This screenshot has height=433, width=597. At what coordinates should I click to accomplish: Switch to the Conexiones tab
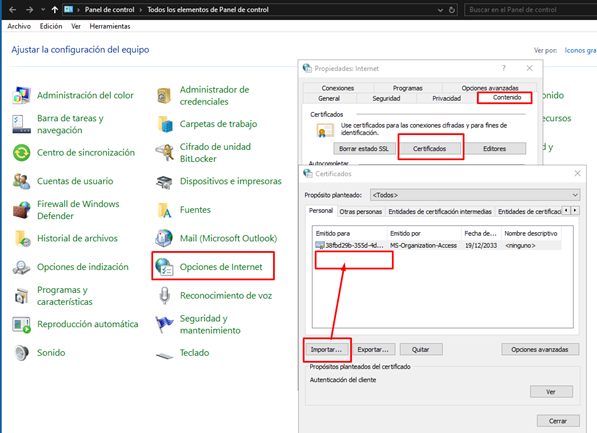[x=338, y=88]
